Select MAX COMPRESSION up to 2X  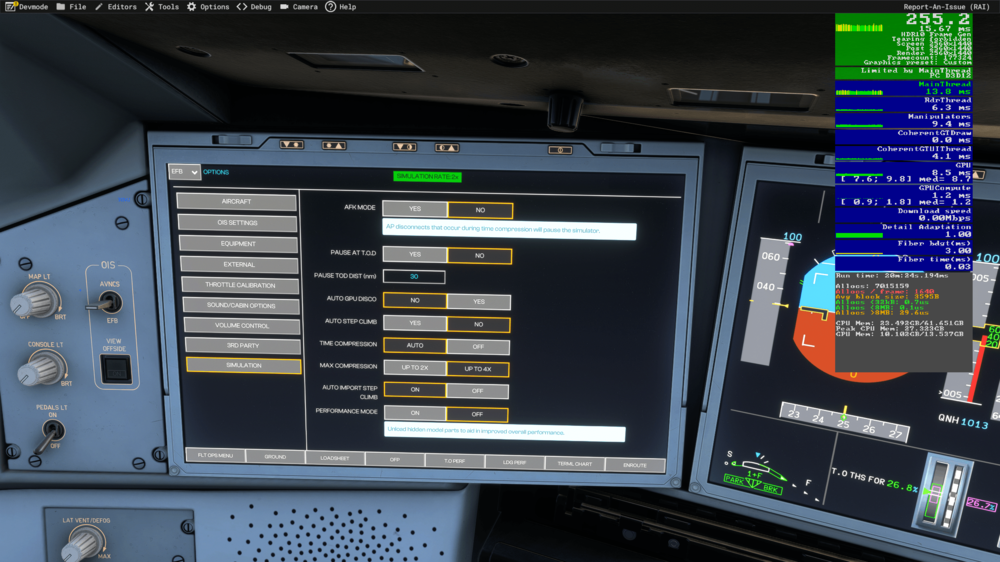pos(414,368)
